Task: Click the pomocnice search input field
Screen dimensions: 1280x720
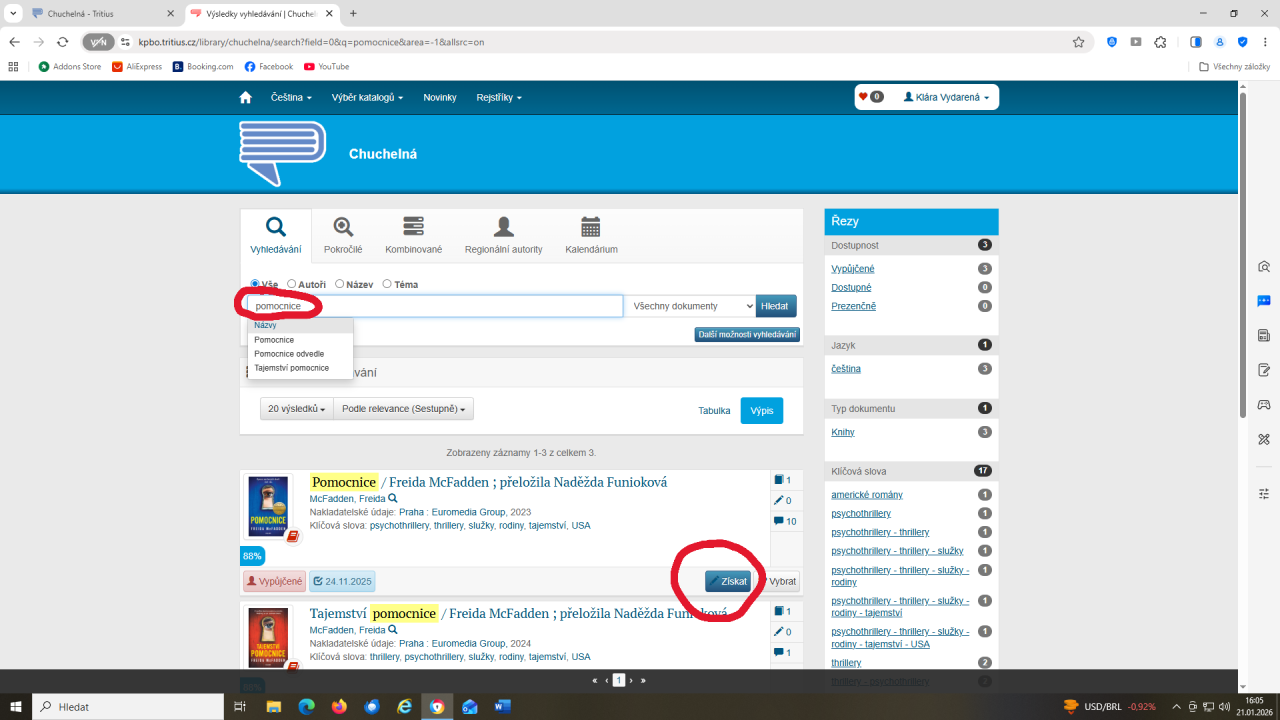Action: tap(435, 306)
